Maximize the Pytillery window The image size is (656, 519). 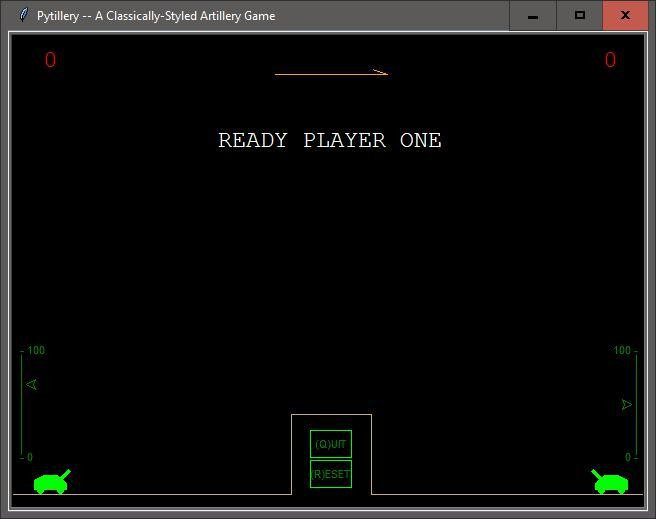point(579,16)
